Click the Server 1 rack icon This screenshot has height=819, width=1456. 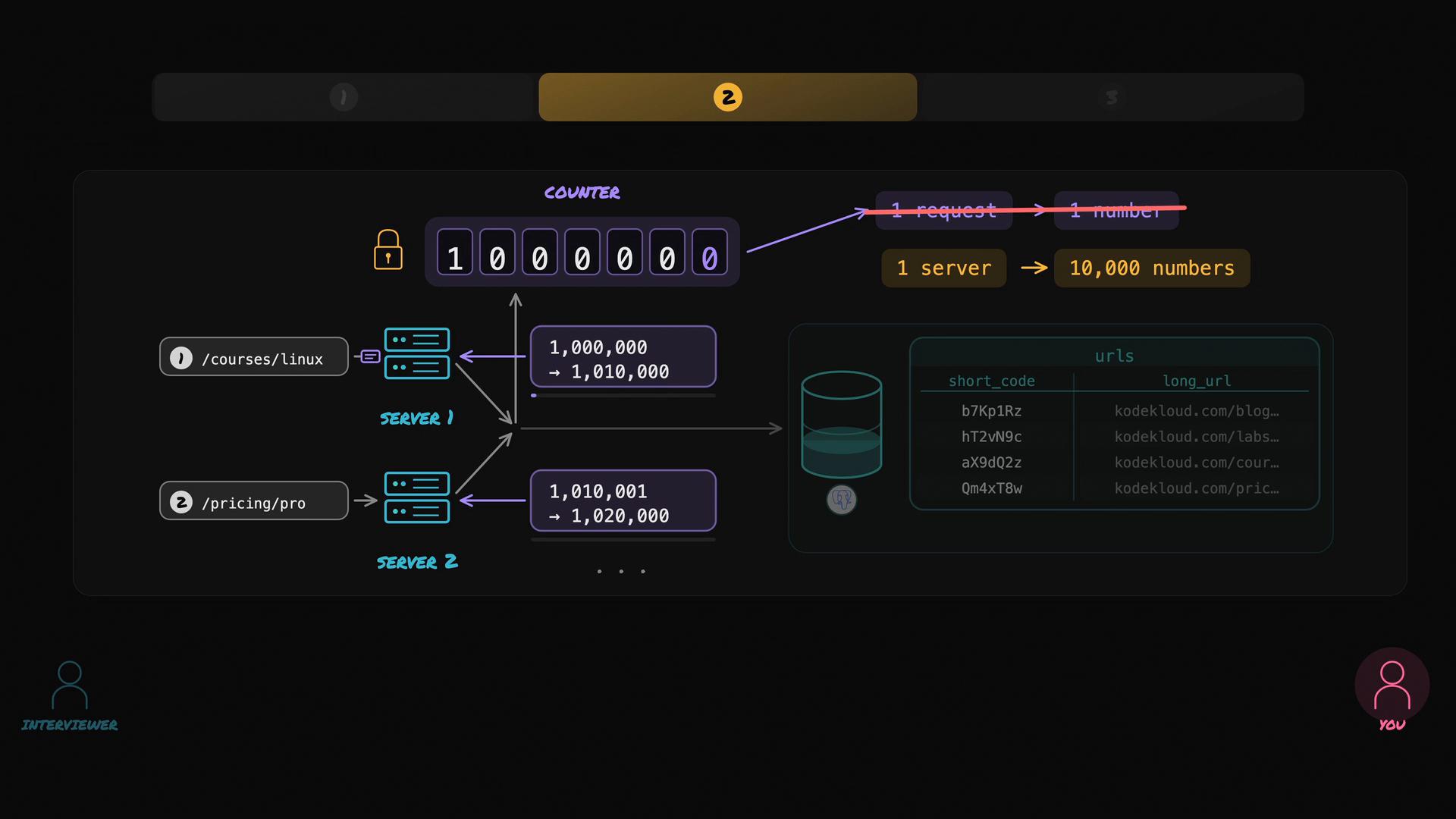[x=417, y=353]
